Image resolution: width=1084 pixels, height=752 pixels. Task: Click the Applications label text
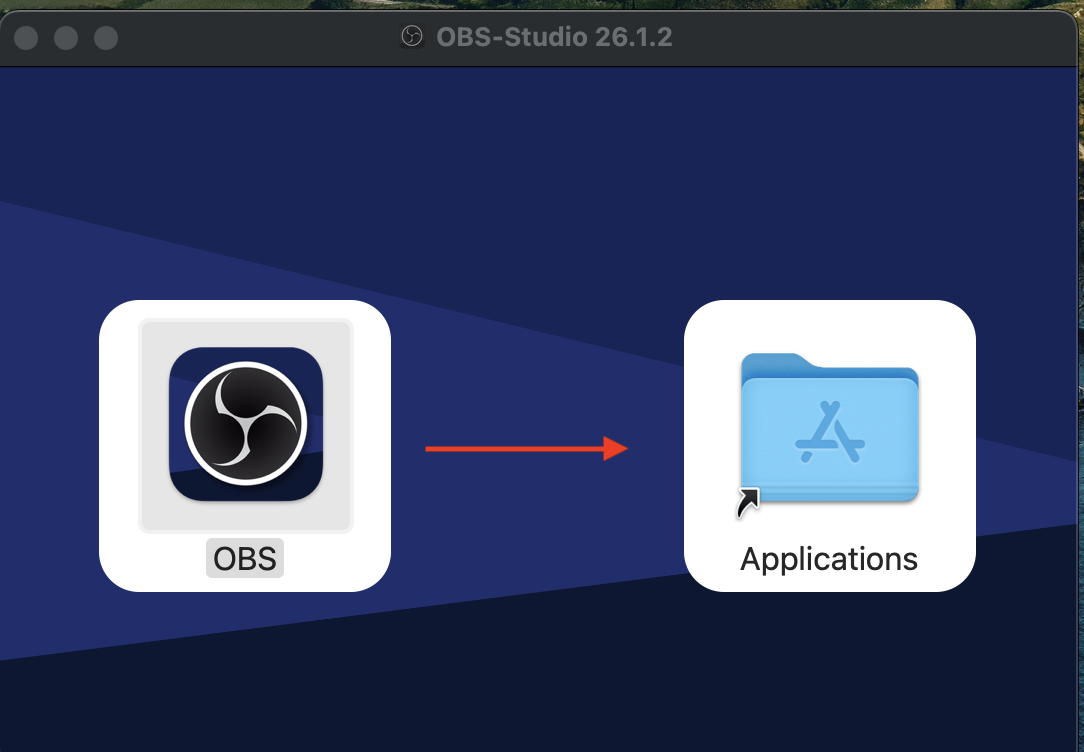(829, 558)
